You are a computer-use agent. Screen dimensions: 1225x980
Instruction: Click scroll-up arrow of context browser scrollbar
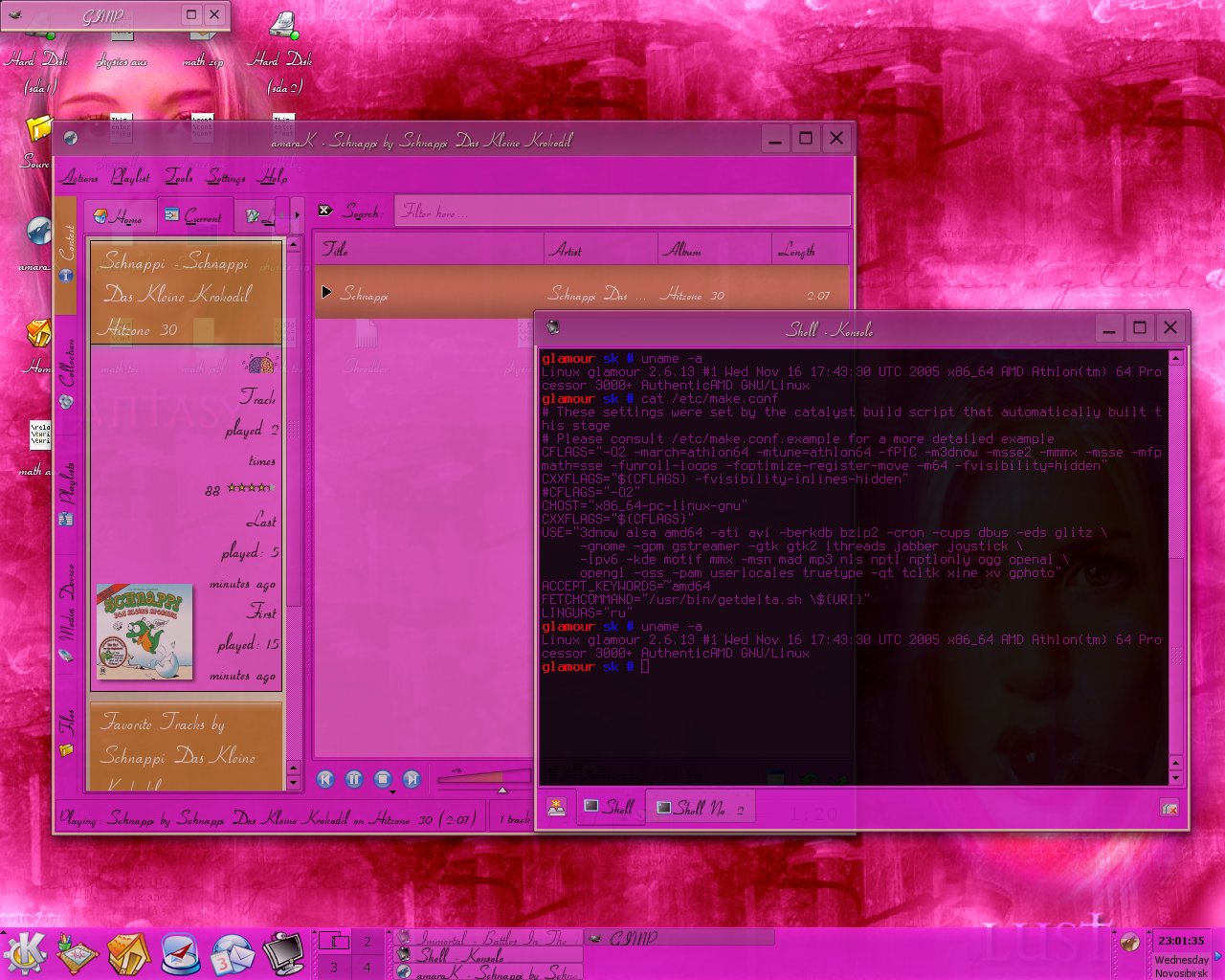tap(293, 244)
